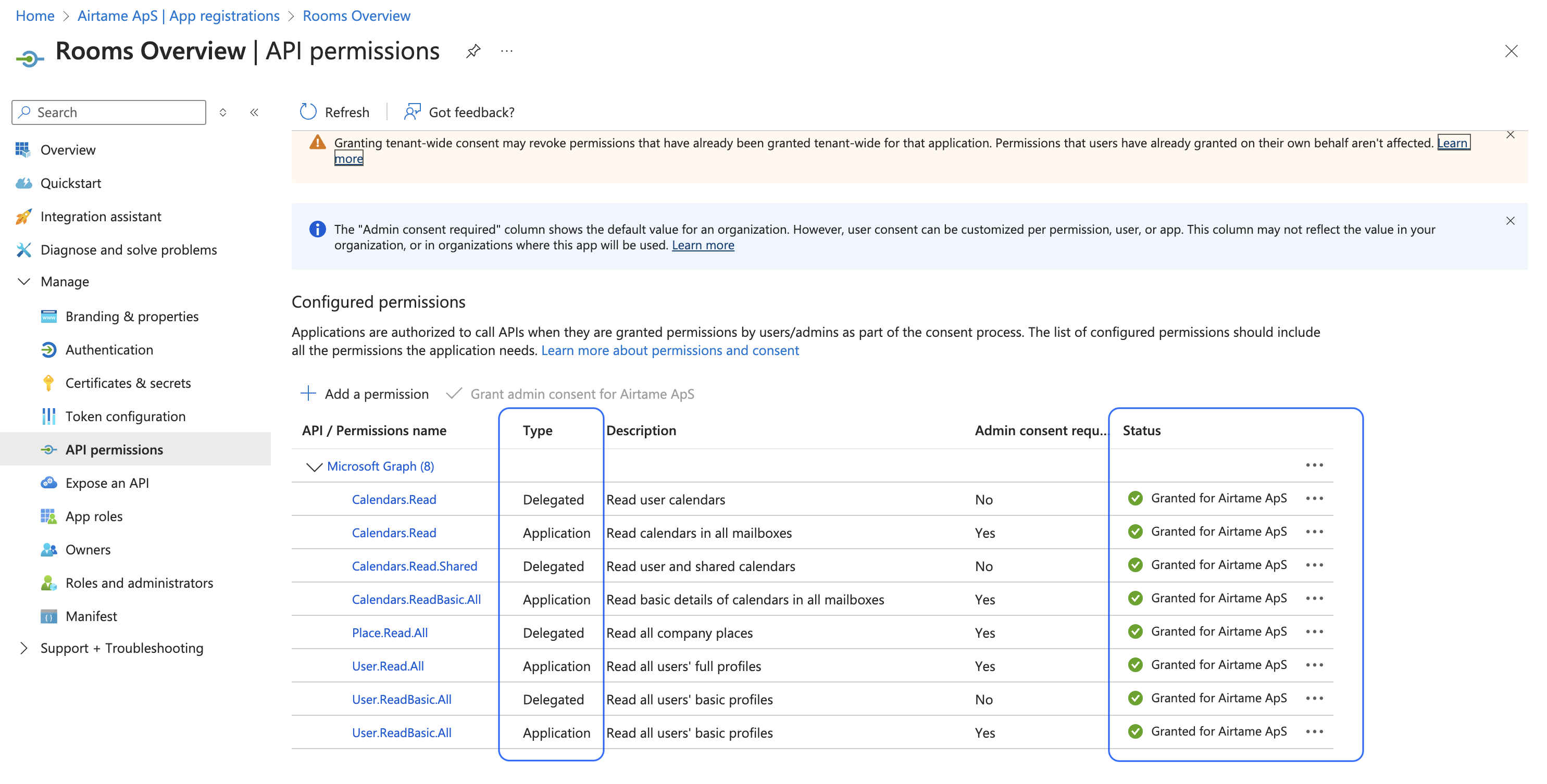
Task: Open the User.Read.All permission
Action: (388, 666)
